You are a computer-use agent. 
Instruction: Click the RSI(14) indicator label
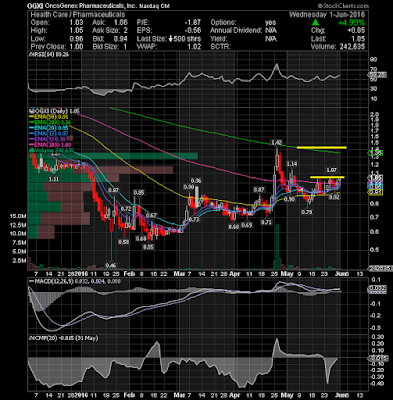[x=49, y=54]
